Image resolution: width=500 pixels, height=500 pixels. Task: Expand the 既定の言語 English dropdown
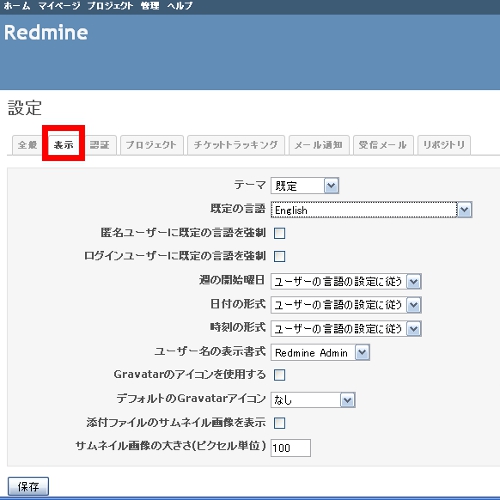pyautogui.click(x=371, y=210)
